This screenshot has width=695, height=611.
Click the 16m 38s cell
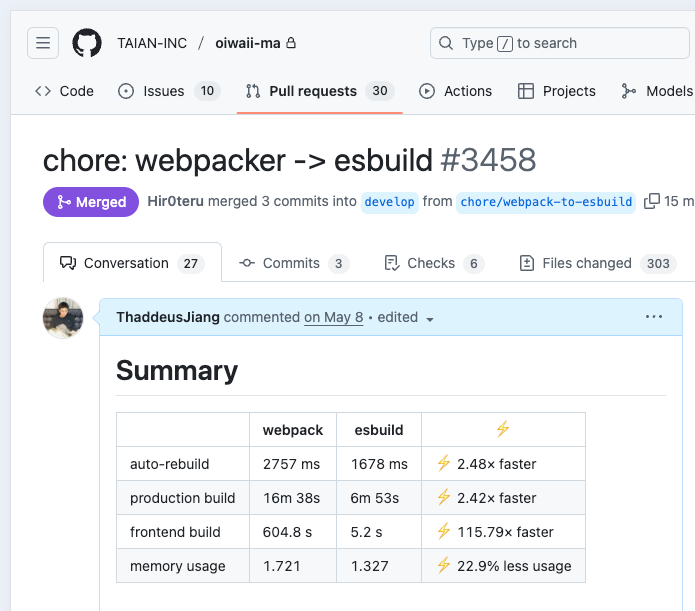click(291, 498)
